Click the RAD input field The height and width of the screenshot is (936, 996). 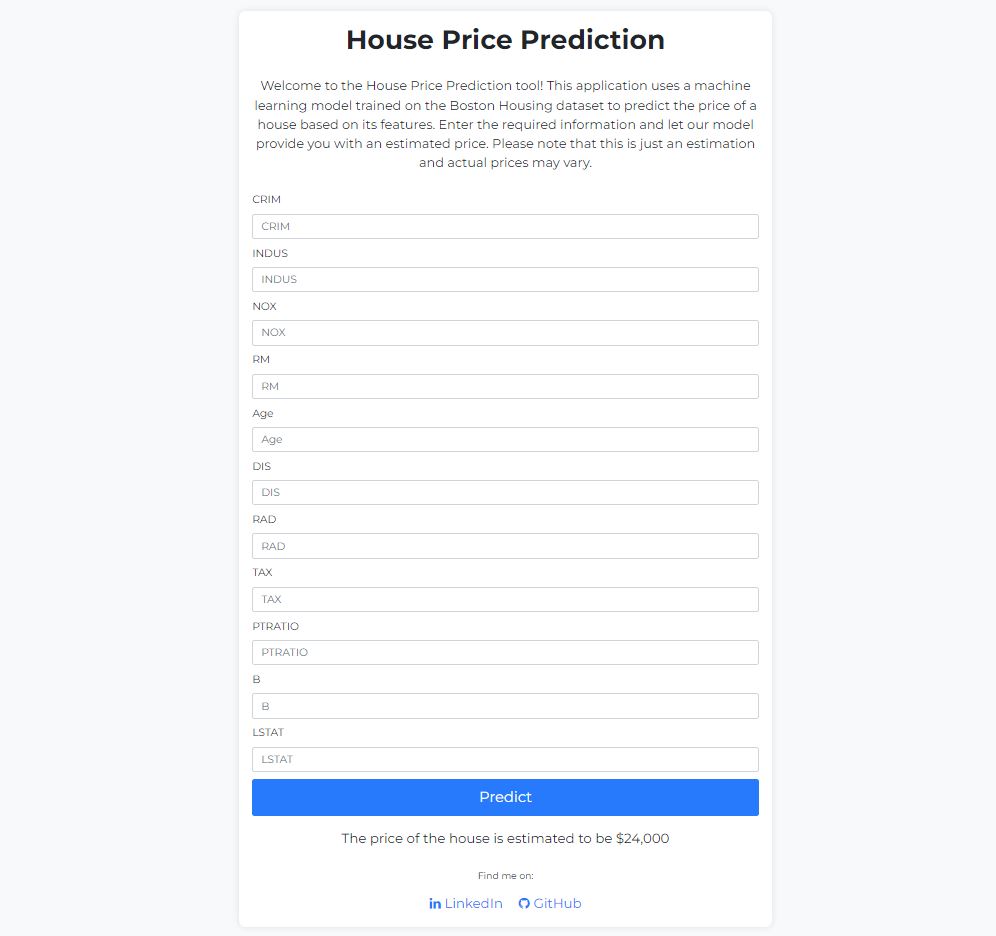pos(505,546)
